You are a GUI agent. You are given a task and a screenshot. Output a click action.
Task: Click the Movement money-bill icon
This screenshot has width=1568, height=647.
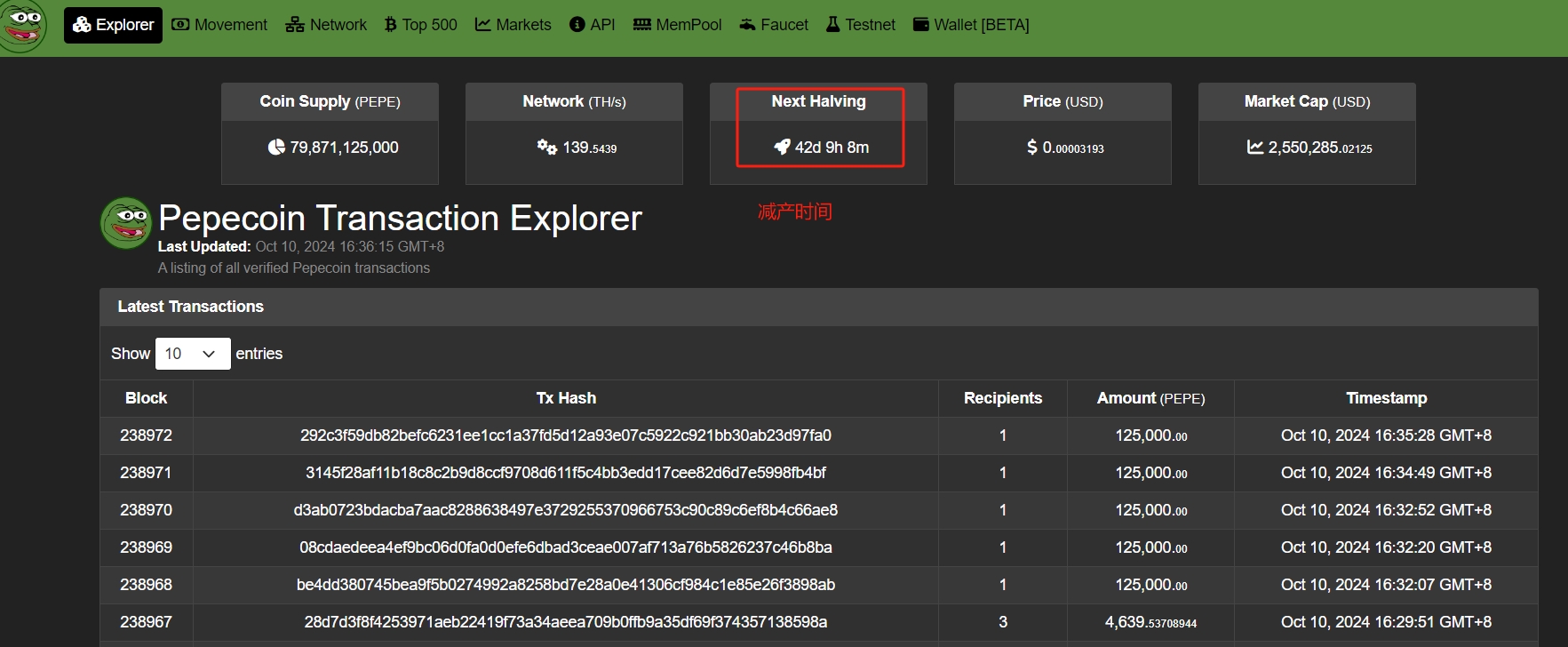click(180, 25)
